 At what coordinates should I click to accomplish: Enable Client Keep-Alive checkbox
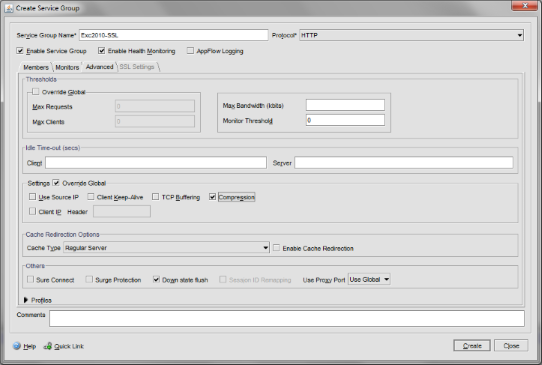(x=91, y=197)
